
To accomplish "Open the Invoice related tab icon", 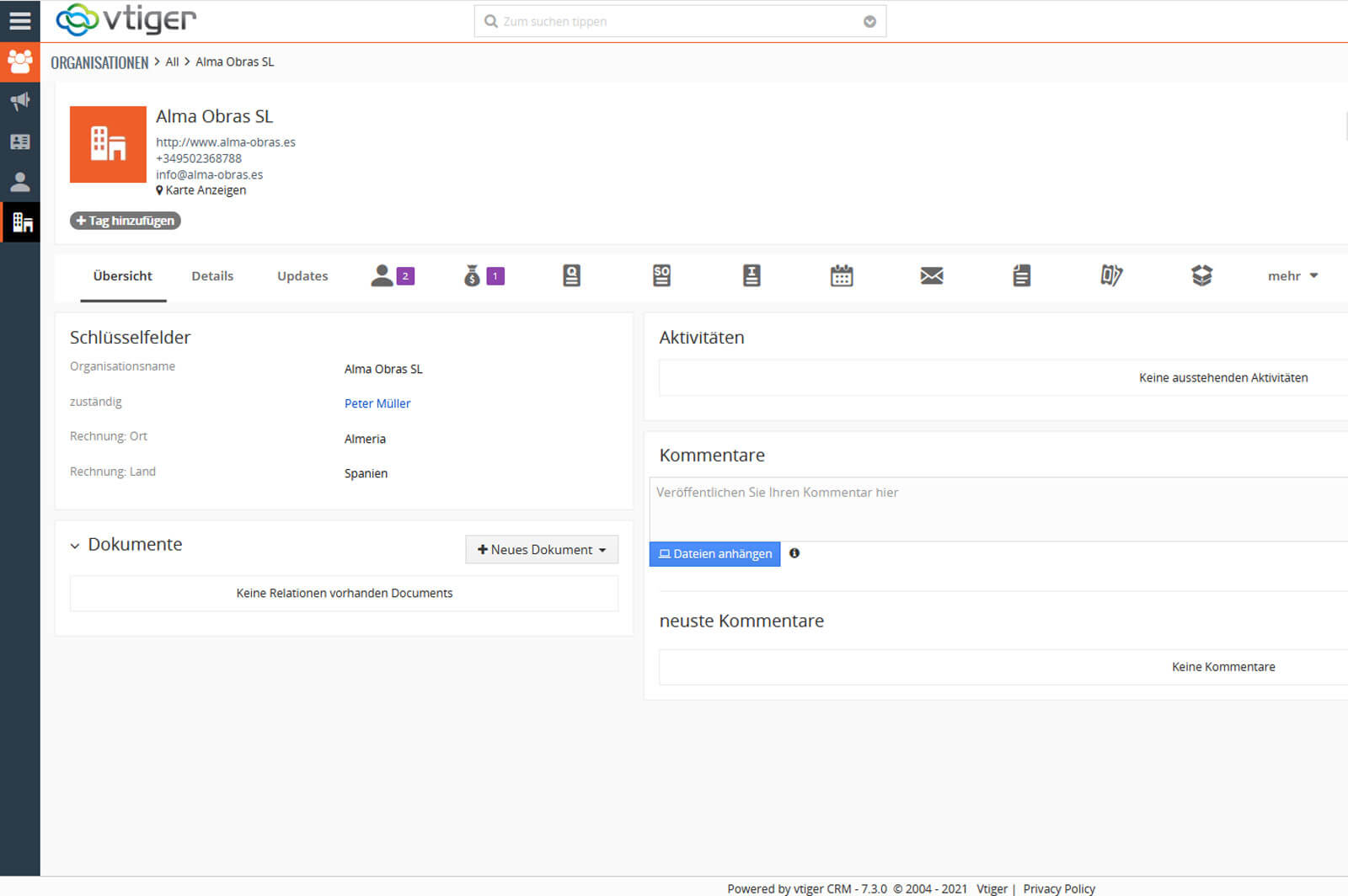I will pyautogui.click(x=752, y=275).
